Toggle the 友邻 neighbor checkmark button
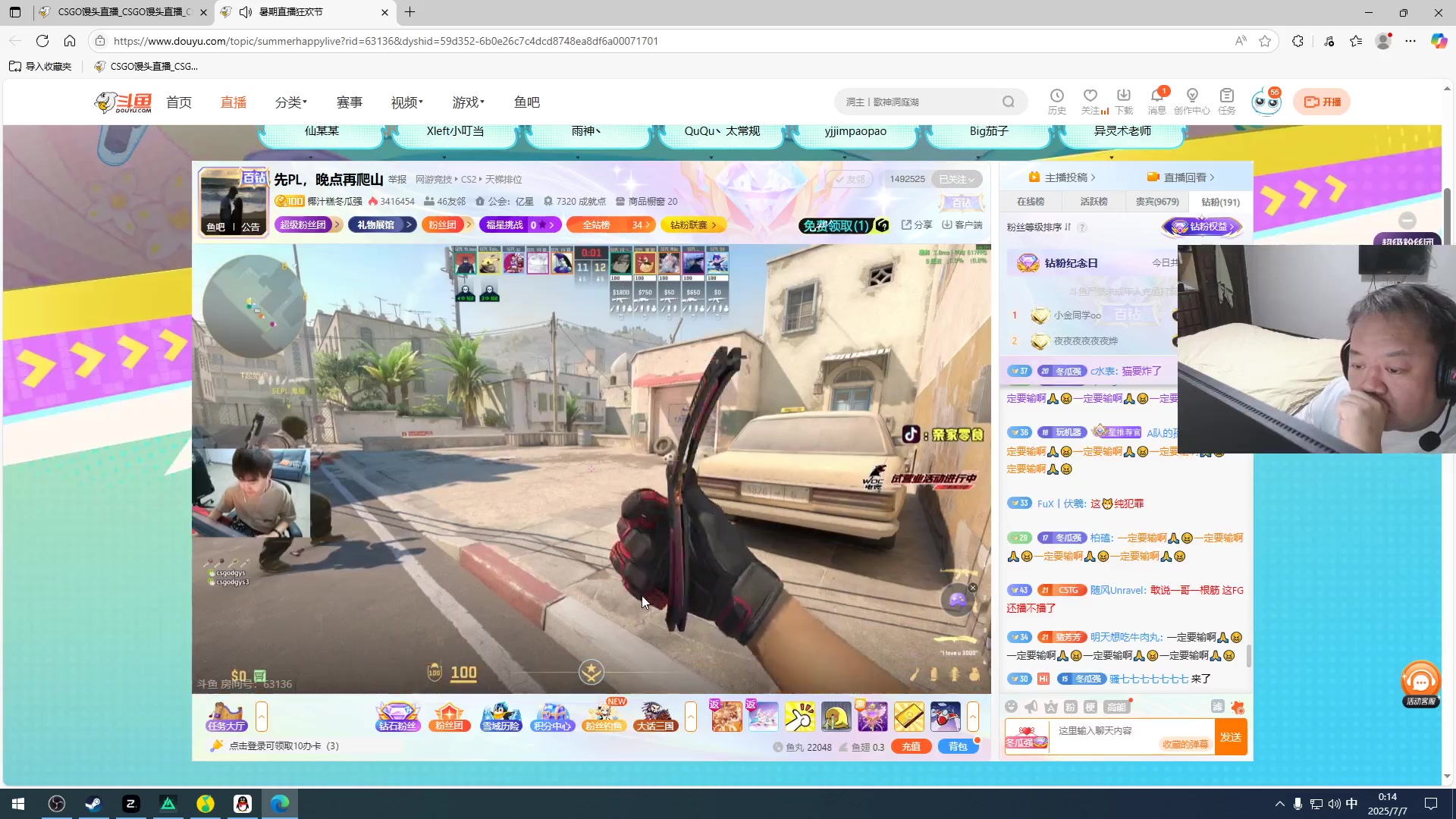Viewport: 1456px width, 819px height. click(x=849, y=180)
